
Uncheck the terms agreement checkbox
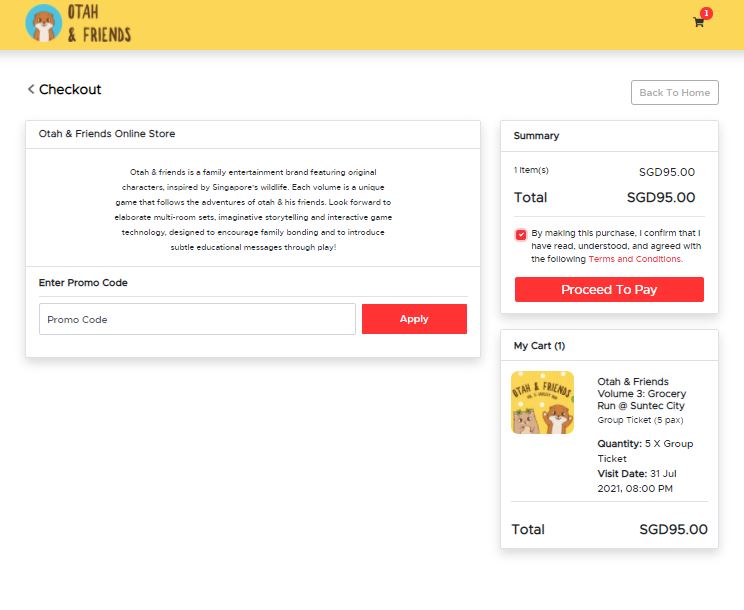[x=521, y=235]
